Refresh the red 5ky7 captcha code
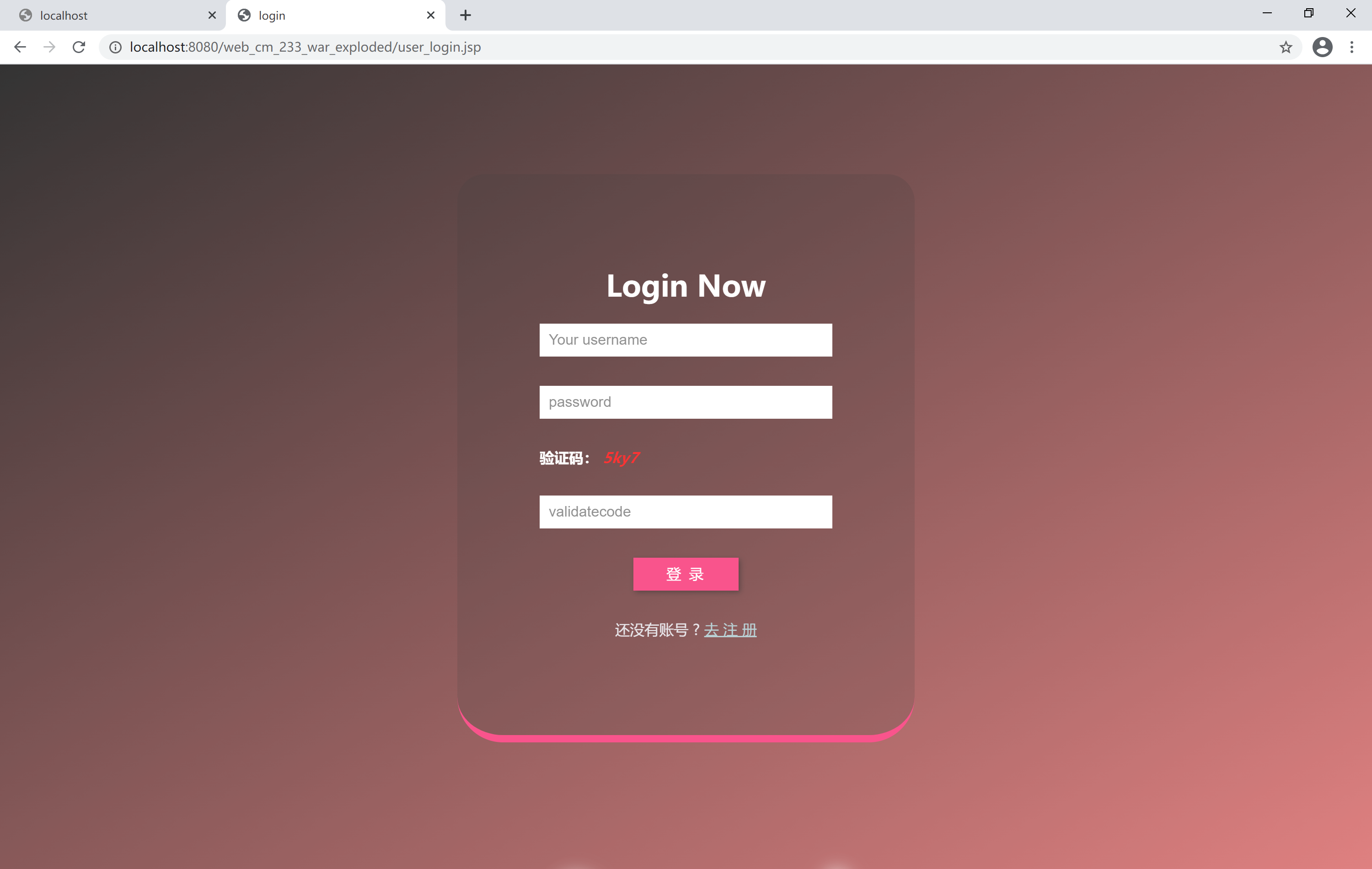 622,458
